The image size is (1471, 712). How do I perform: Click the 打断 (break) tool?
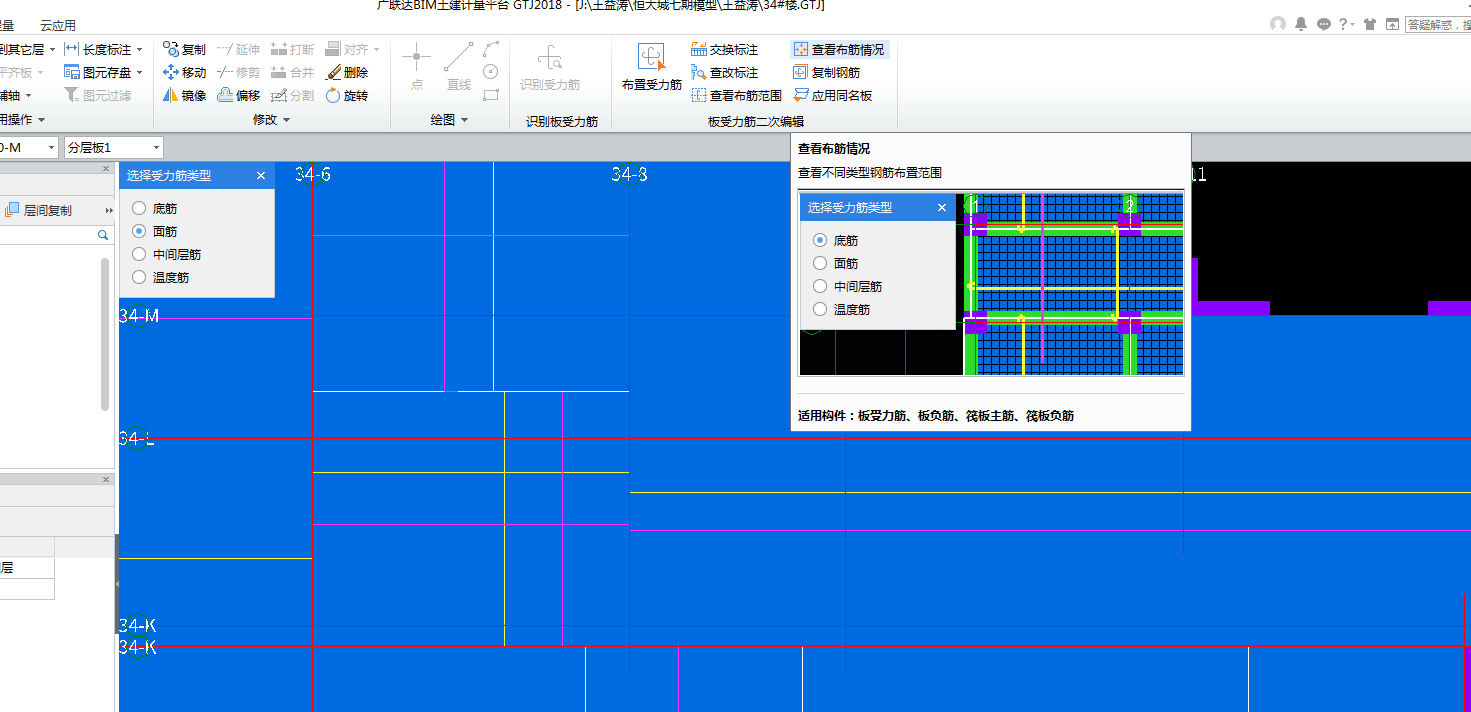(x=292, y=49)
